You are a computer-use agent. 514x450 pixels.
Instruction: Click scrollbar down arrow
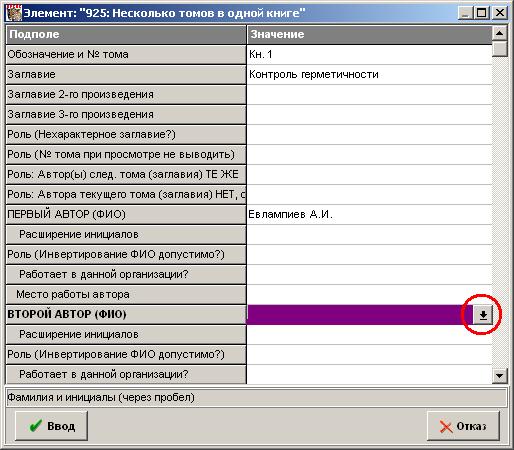(x=499, y=376)
